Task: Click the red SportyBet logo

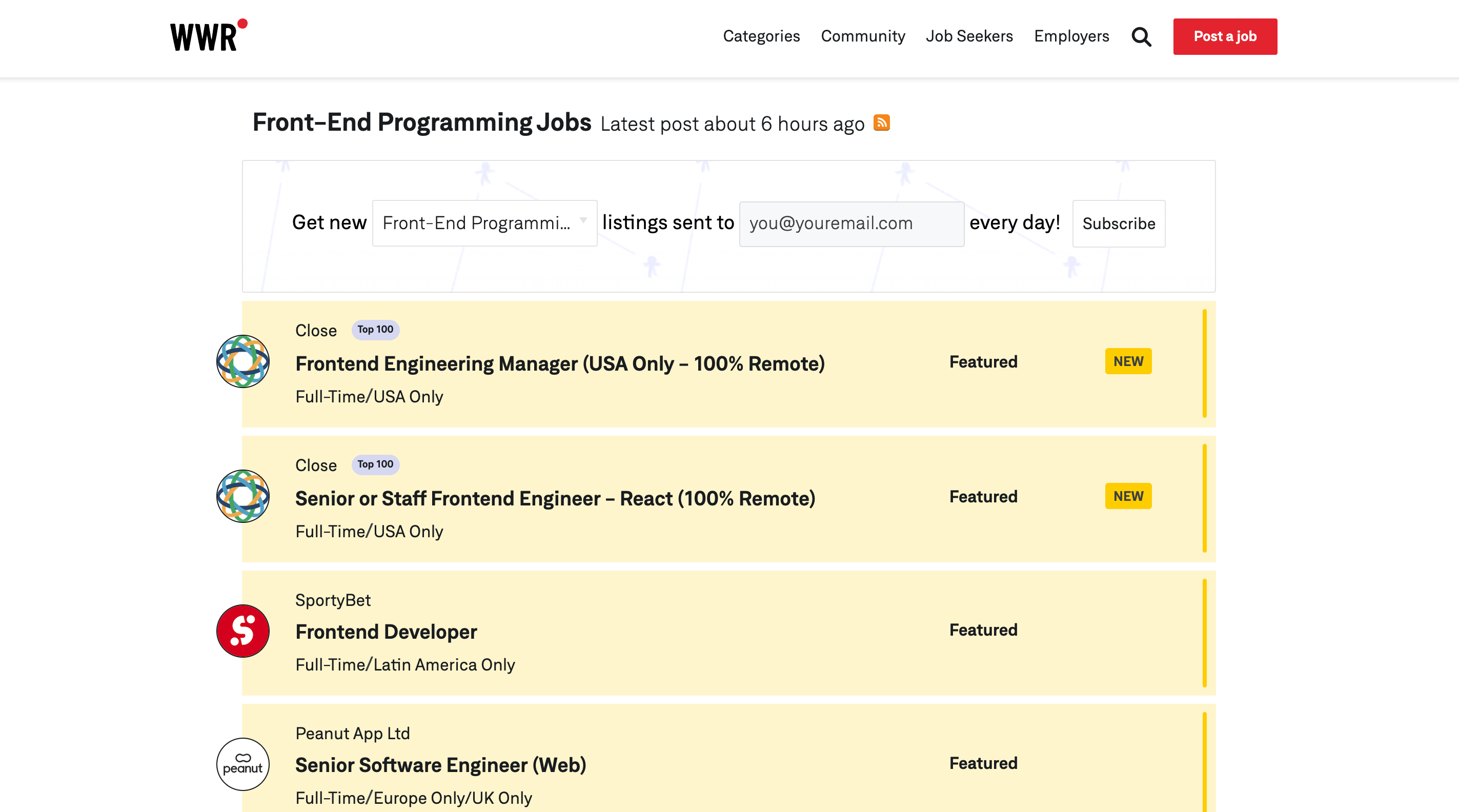Action: click(243, 630)
